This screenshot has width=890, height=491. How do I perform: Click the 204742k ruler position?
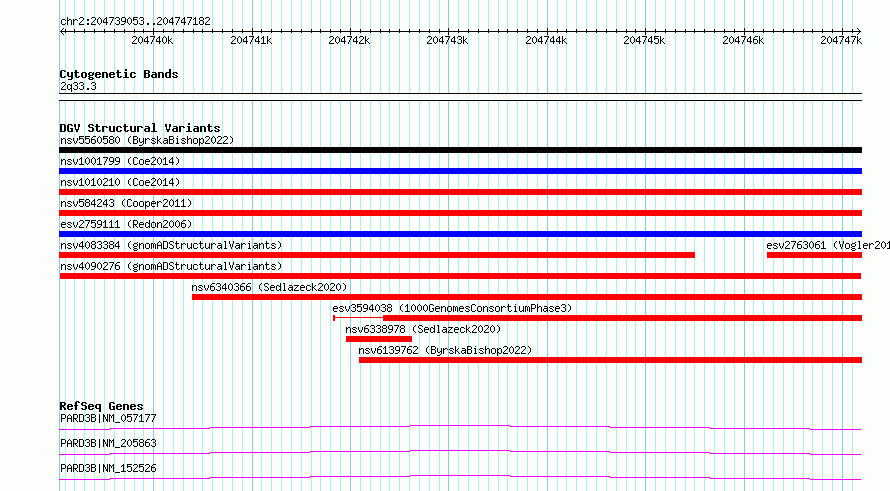[x=349, y=40]
